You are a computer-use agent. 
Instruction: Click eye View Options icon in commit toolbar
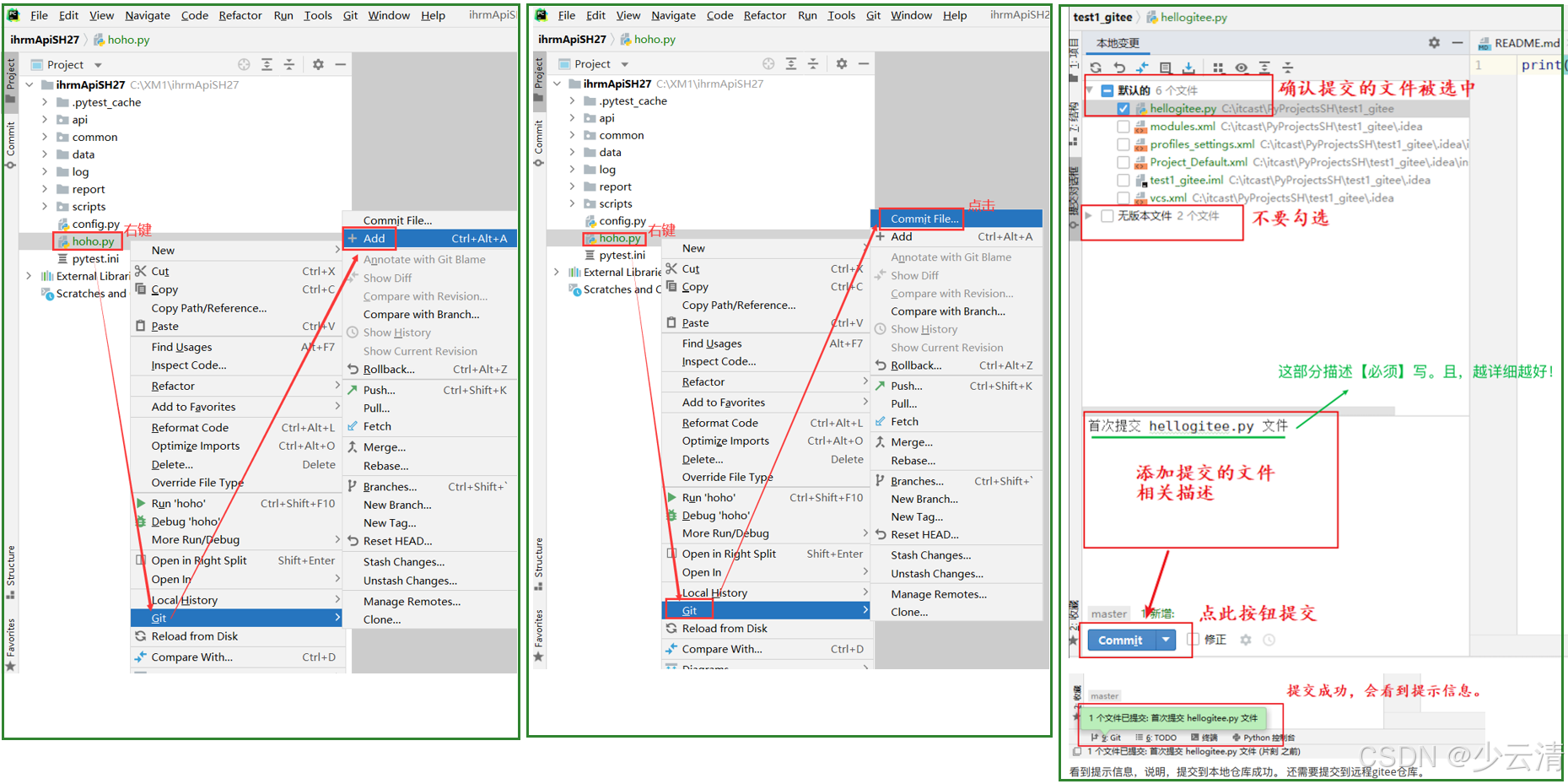coord(1242,68)
